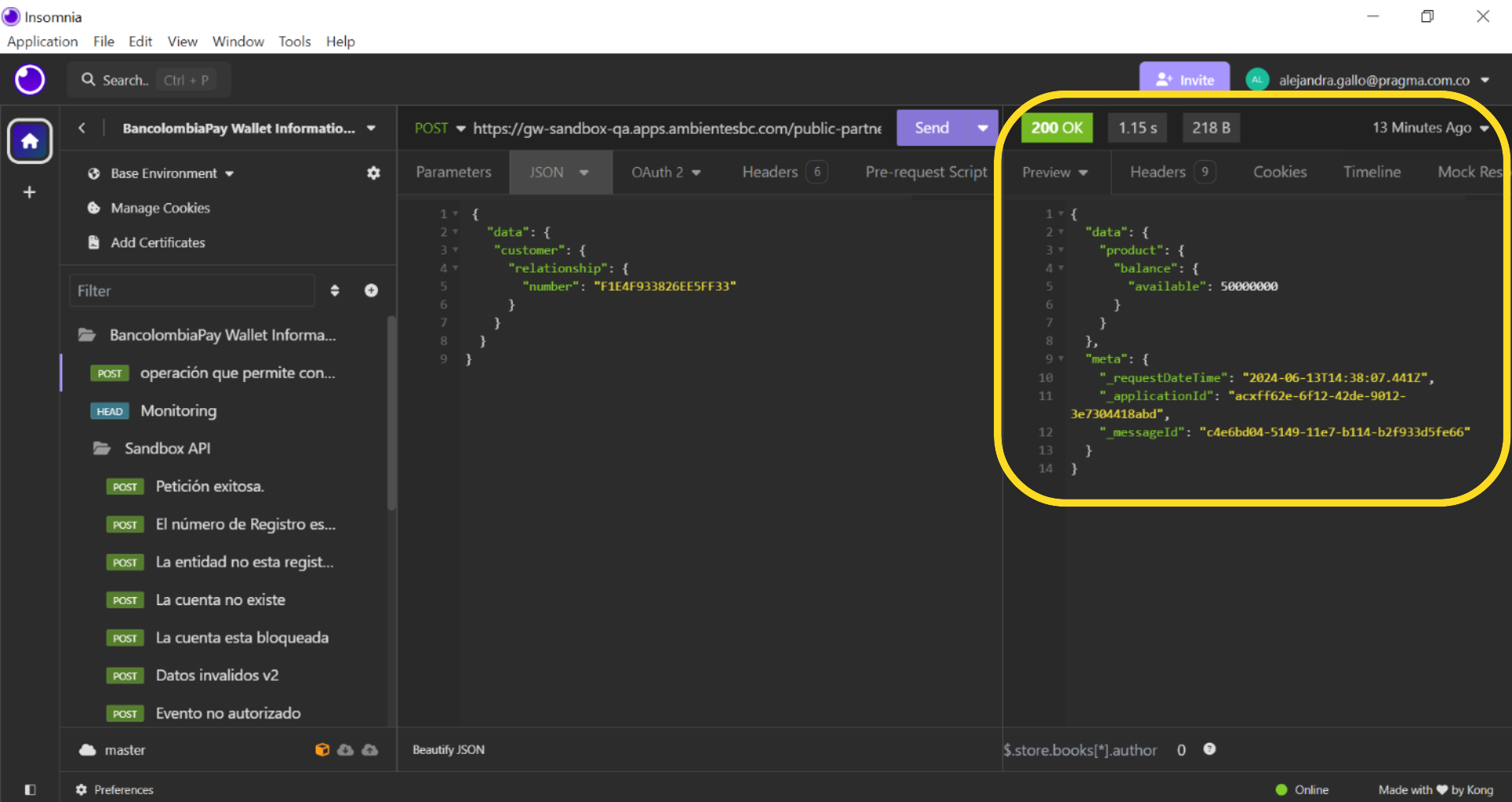
Task: Open the Help menu
Action: 340,41
